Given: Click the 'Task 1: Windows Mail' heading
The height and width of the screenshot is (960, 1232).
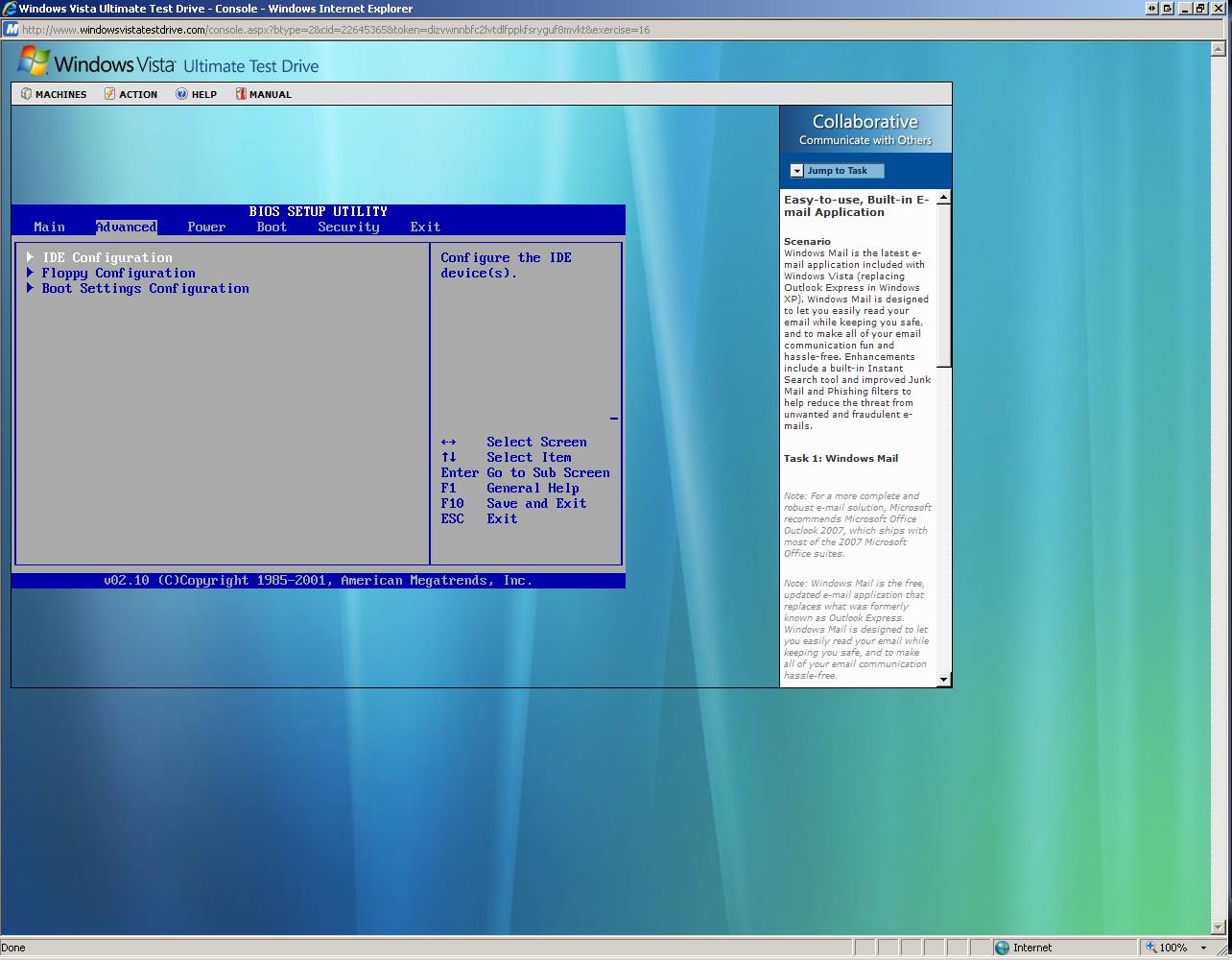Looking at the screenshot, I should (841, 458).
